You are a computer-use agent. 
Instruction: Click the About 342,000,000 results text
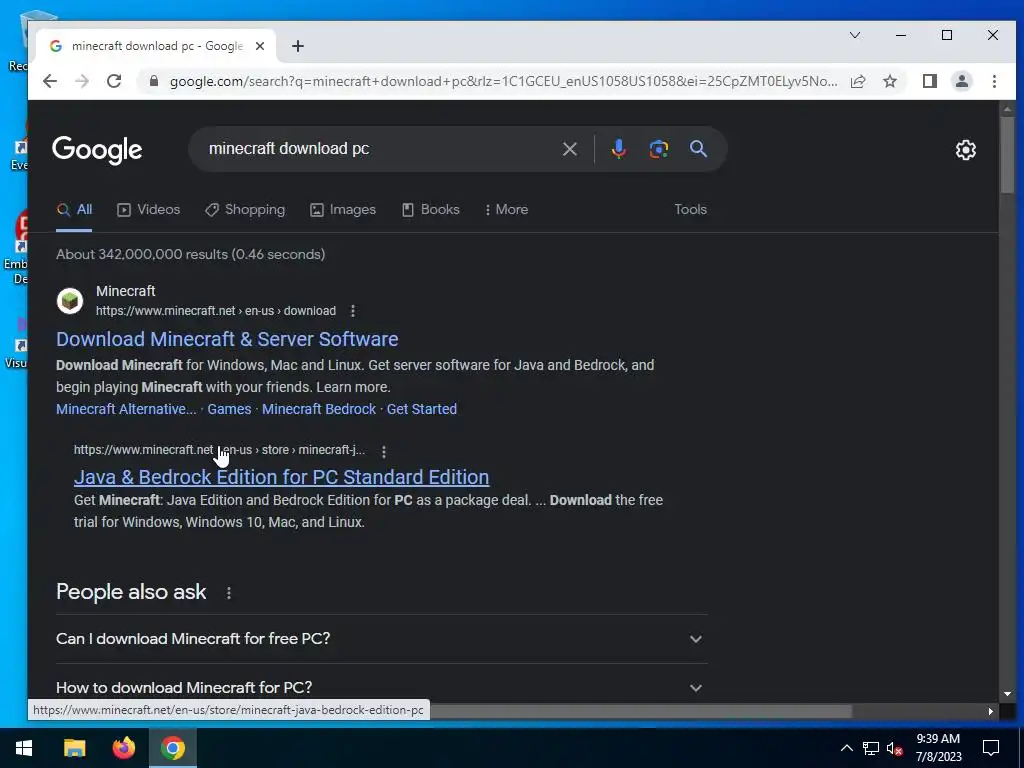pos(191,255)
